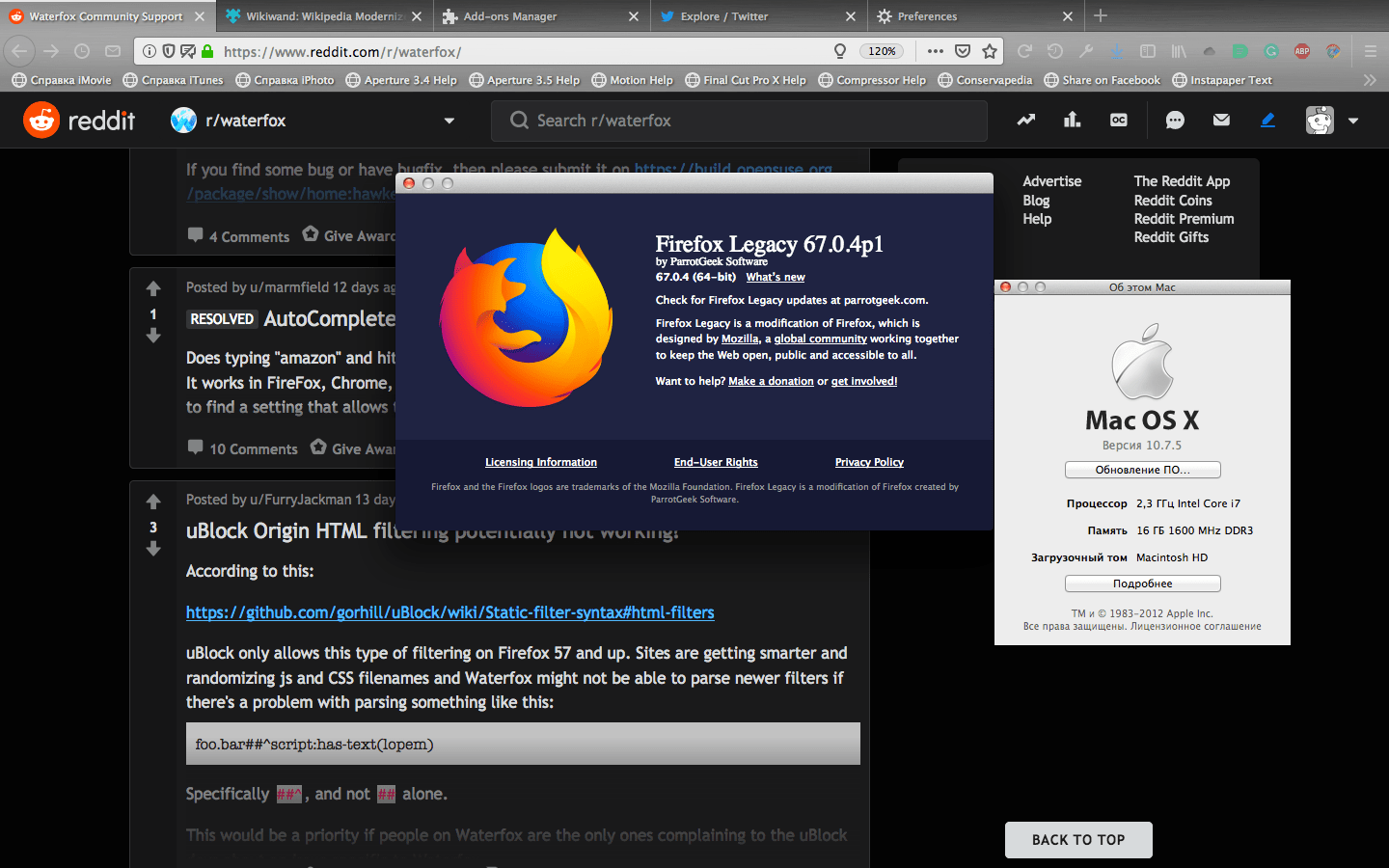The width and height of the screenshot is (1389, 868).
Task: Open the Firefox hamburger menu
Action: (x=1371, y=51)
